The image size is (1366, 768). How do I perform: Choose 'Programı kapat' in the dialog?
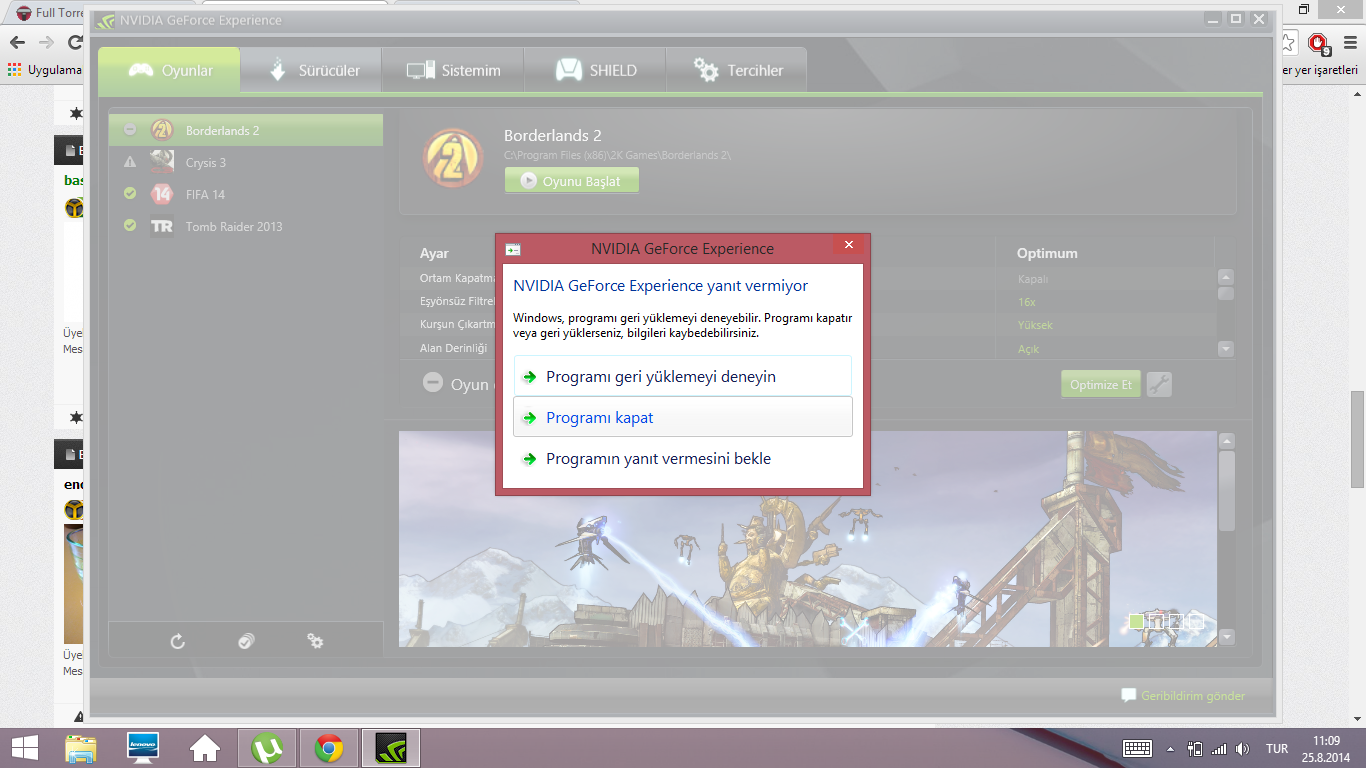683,417
